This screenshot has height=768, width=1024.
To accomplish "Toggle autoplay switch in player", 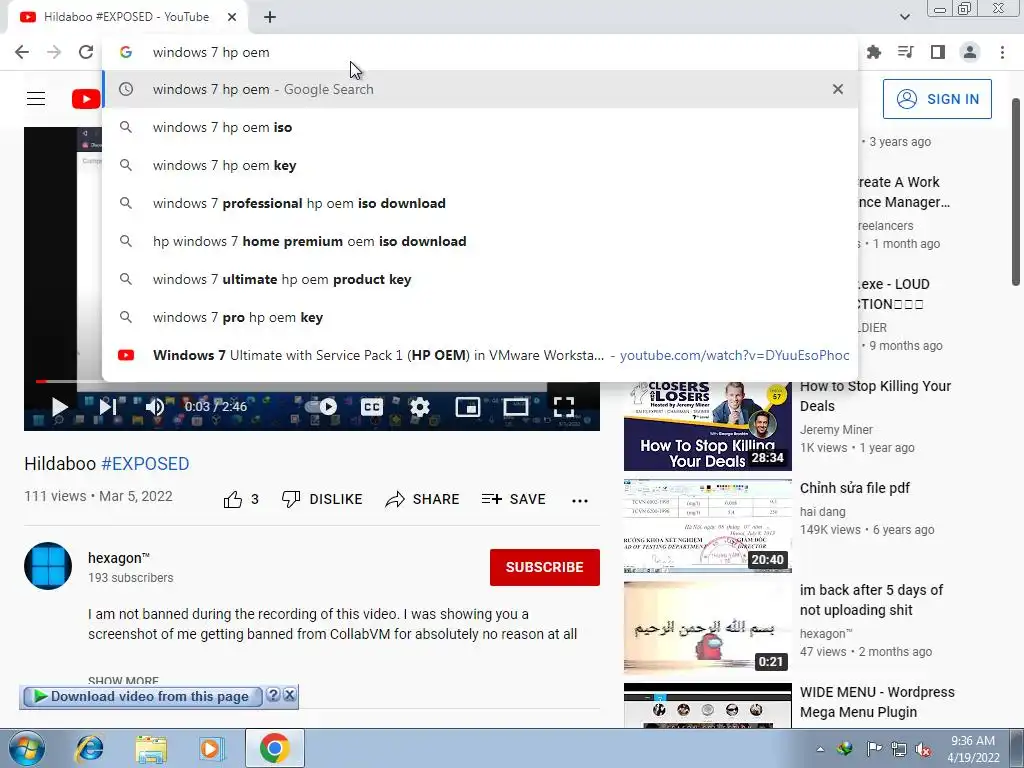I will click(x=321, y=407).
